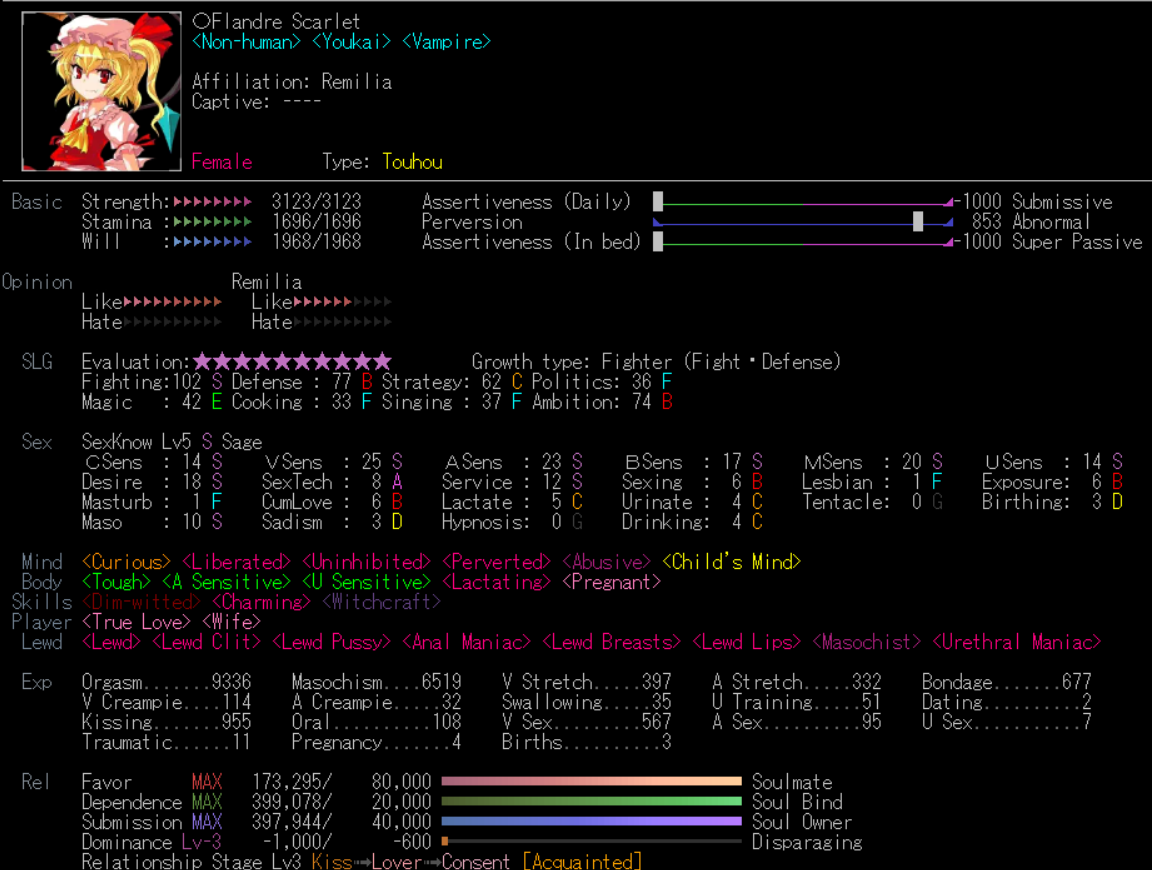1152x870 pixels.
Task: Click the Dominance Lv-3 level
Action: [x=201, y=842]
